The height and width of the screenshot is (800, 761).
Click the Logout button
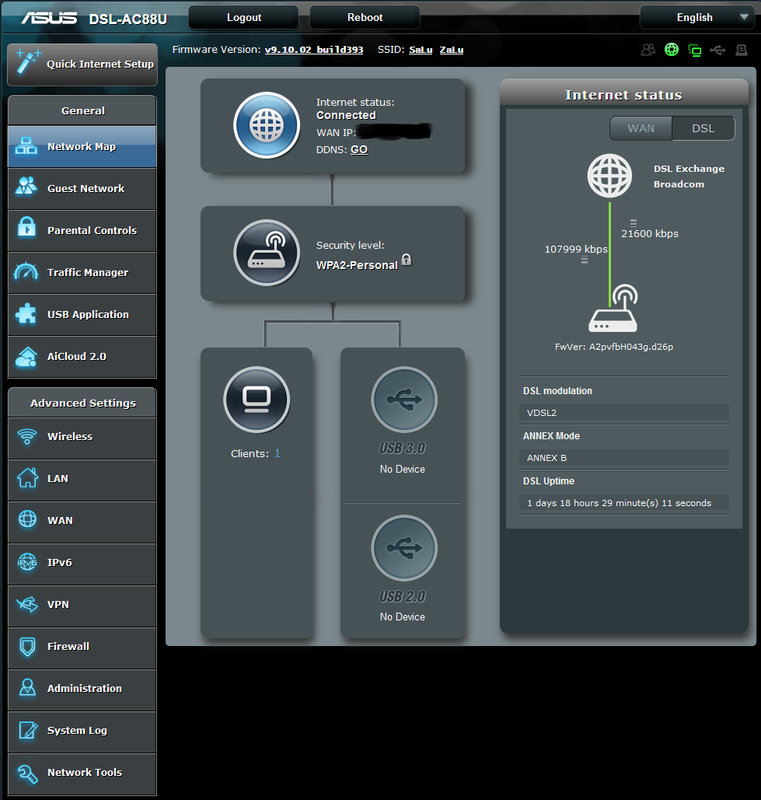pyautogui.click(x=244, y=17)
